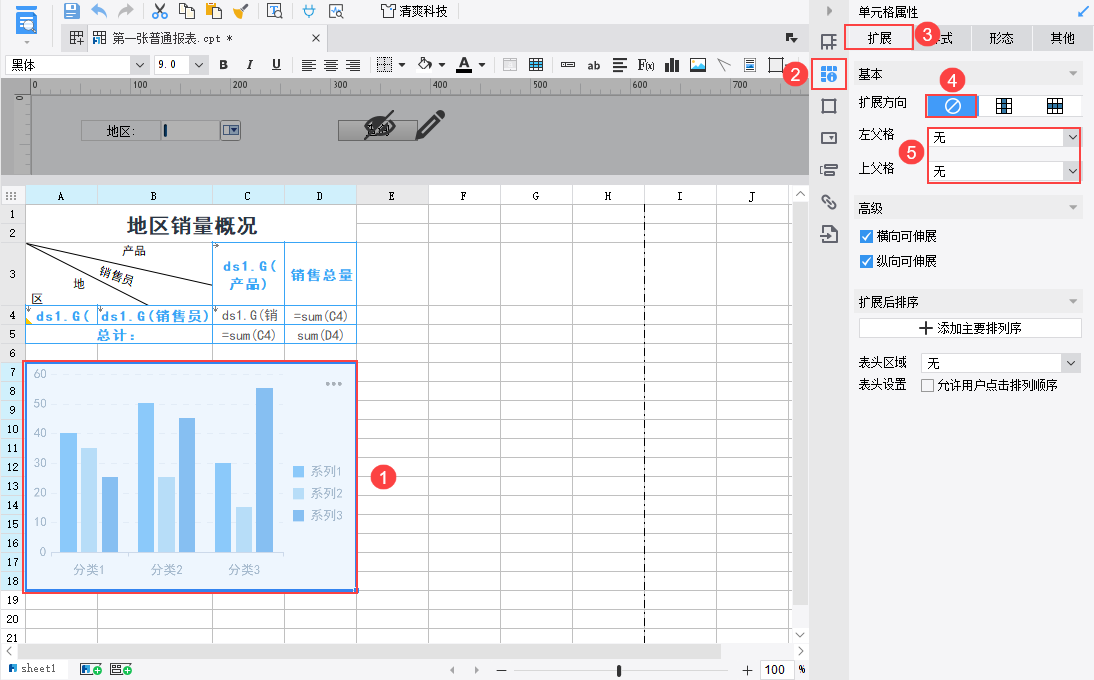Open conditional attributes sidebar icon
The height and width of the screenshot is (680, 1094).
point(829,169)
